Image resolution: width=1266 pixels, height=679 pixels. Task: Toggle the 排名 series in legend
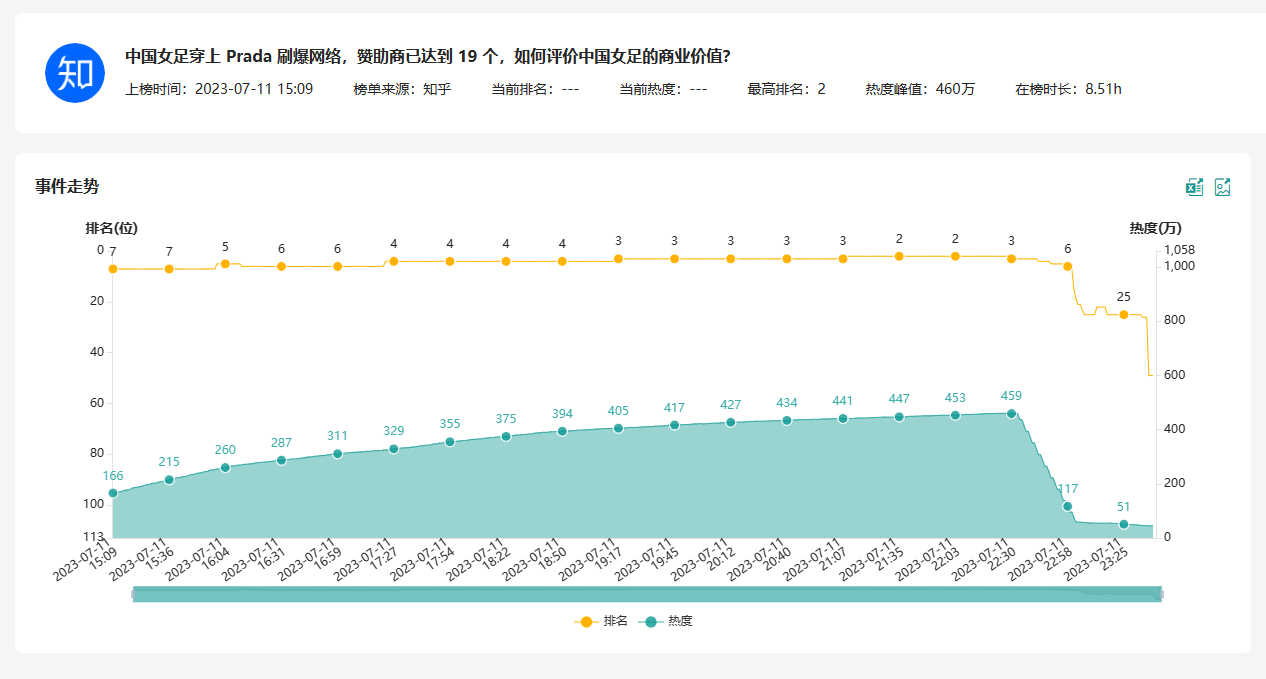point(601,621)
